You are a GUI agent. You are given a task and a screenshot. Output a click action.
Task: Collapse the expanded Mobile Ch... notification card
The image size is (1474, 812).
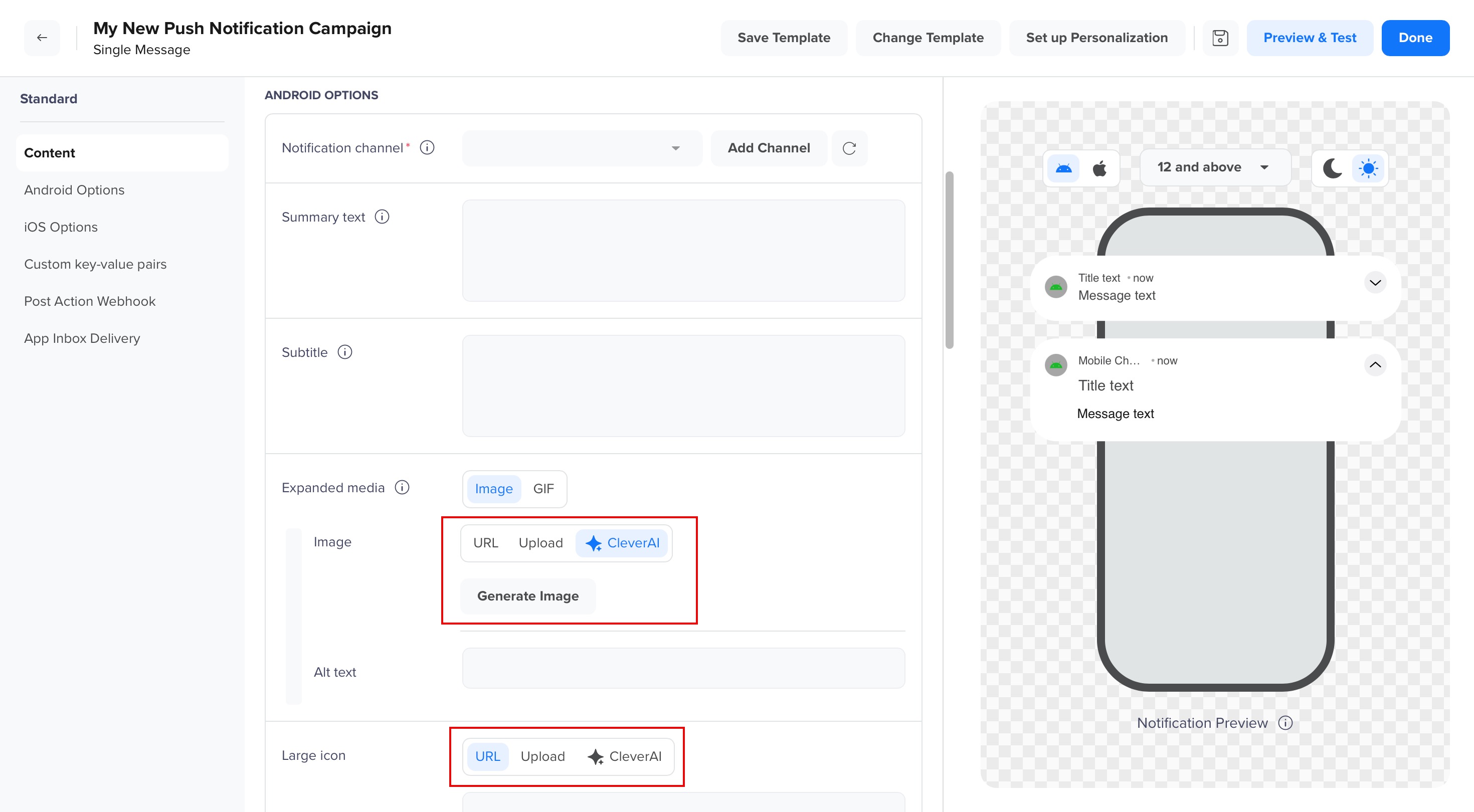[x=1375, y=365]
